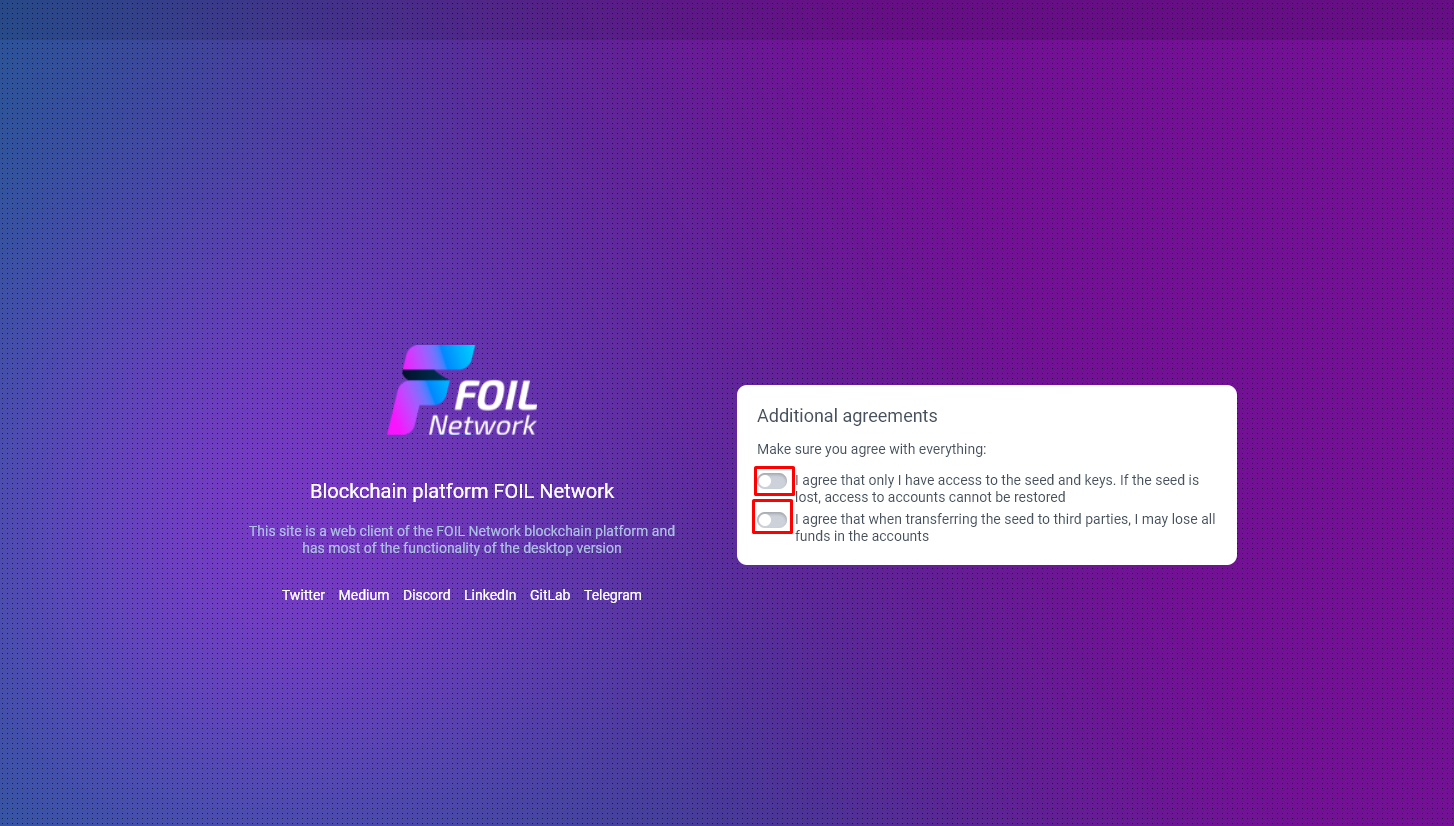
Task: Enable the seed and keys access agreement toggle
Action: [773, 481]
